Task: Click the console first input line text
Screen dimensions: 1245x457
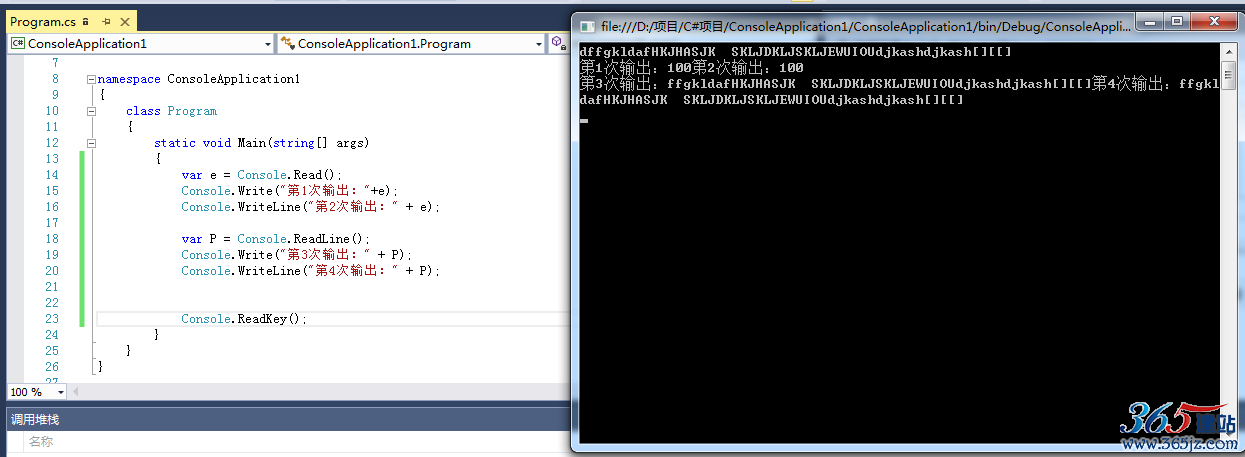Action: point(796,51)
